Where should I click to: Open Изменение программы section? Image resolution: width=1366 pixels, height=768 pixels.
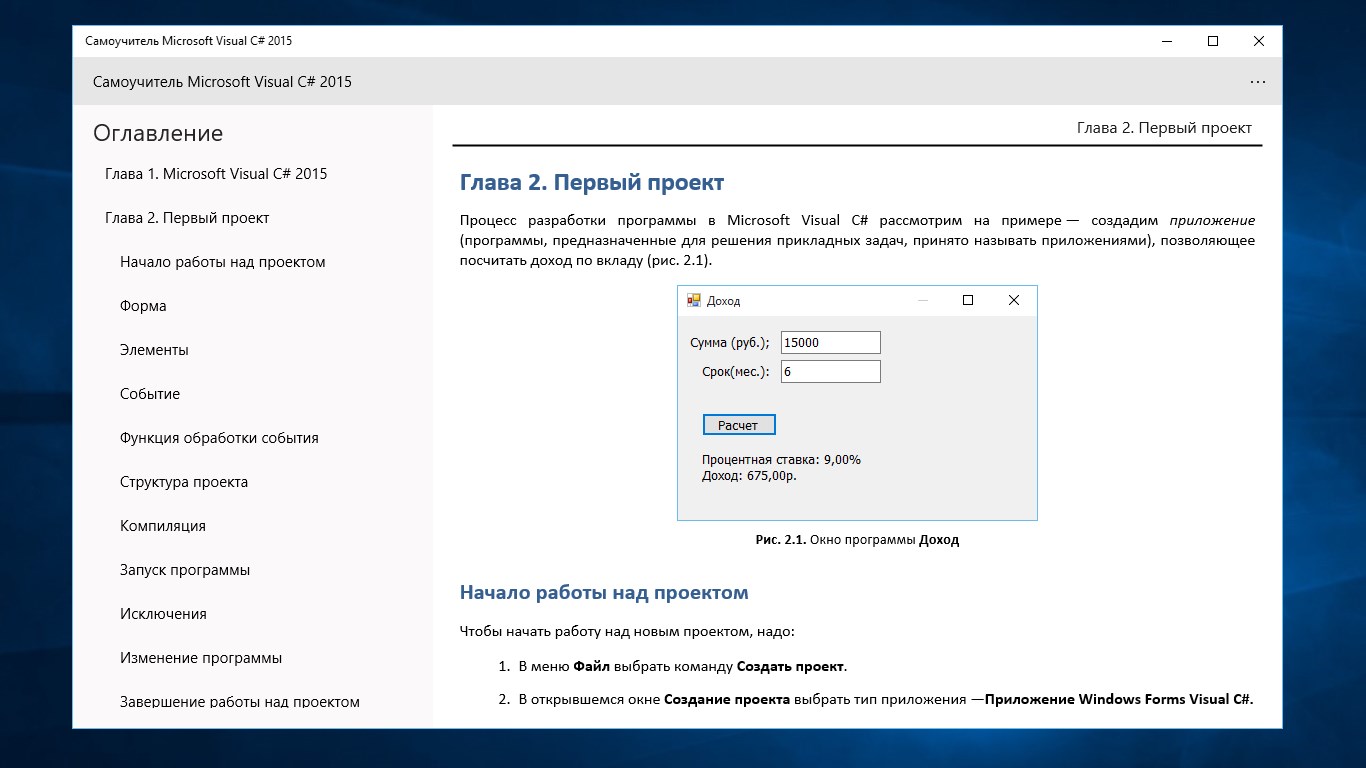point(201,658)
